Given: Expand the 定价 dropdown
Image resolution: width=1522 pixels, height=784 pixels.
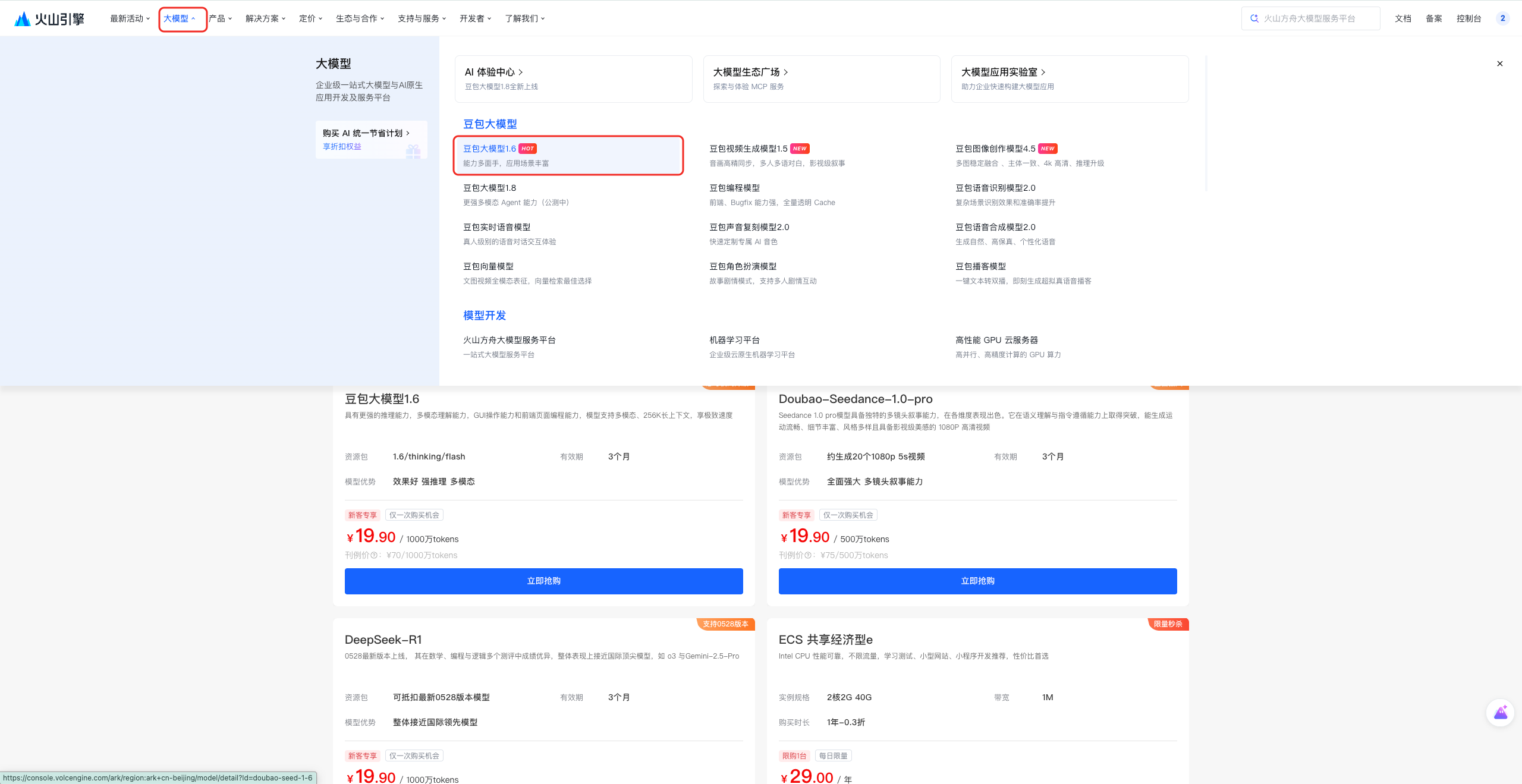Looking at the screenshot, I should (x=310, y=18).
